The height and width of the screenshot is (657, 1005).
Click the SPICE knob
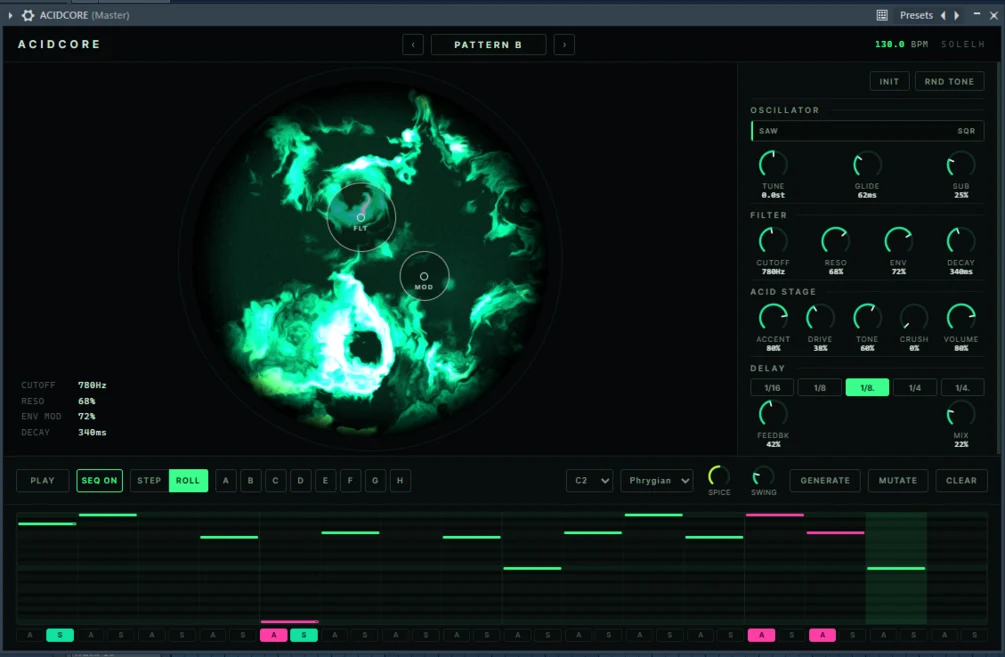pyautogui.click(x=718, y=476)
